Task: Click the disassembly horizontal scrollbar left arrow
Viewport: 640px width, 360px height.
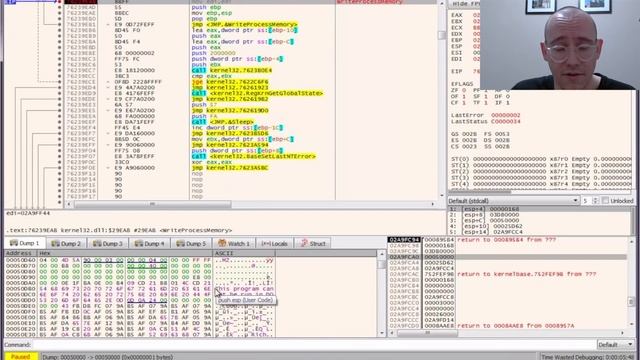Action: coord(69,204)
